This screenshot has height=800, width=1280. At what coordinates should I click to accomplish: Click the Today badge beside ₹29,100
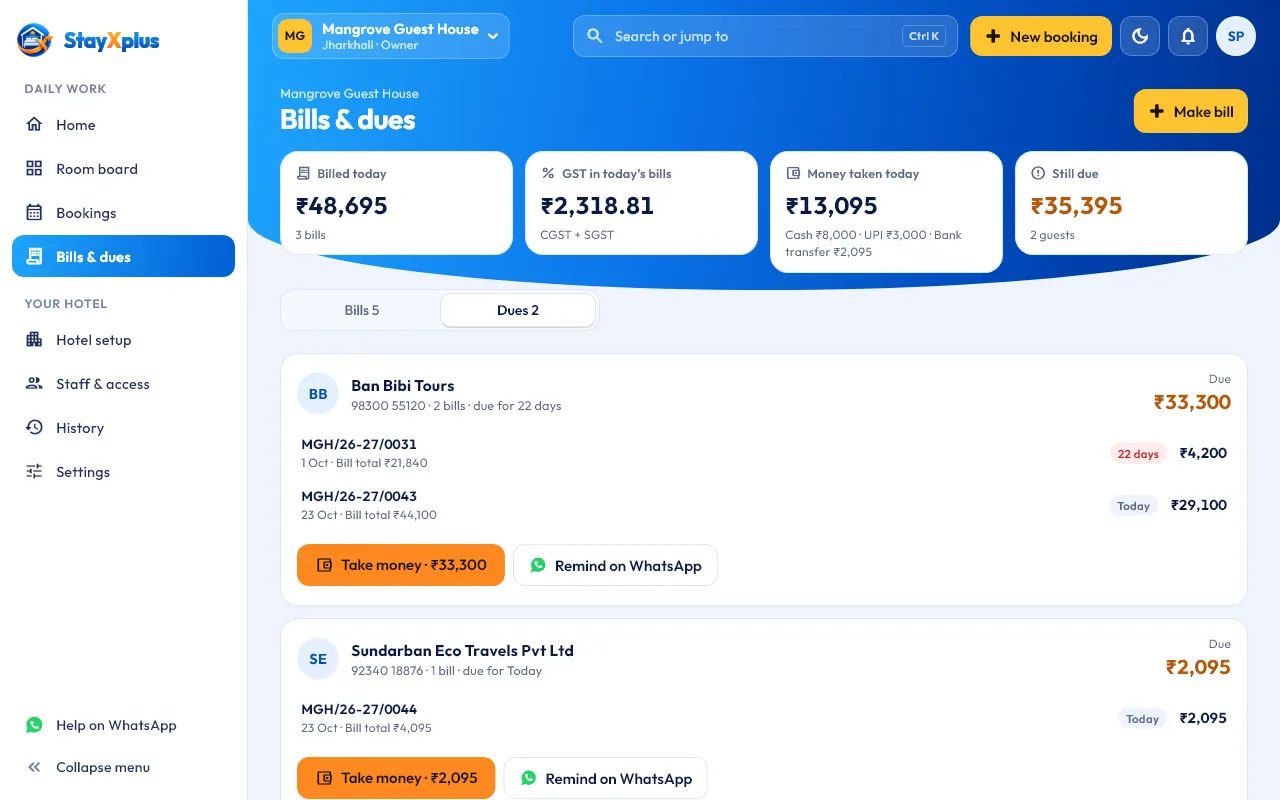(x=1133, y=506)
